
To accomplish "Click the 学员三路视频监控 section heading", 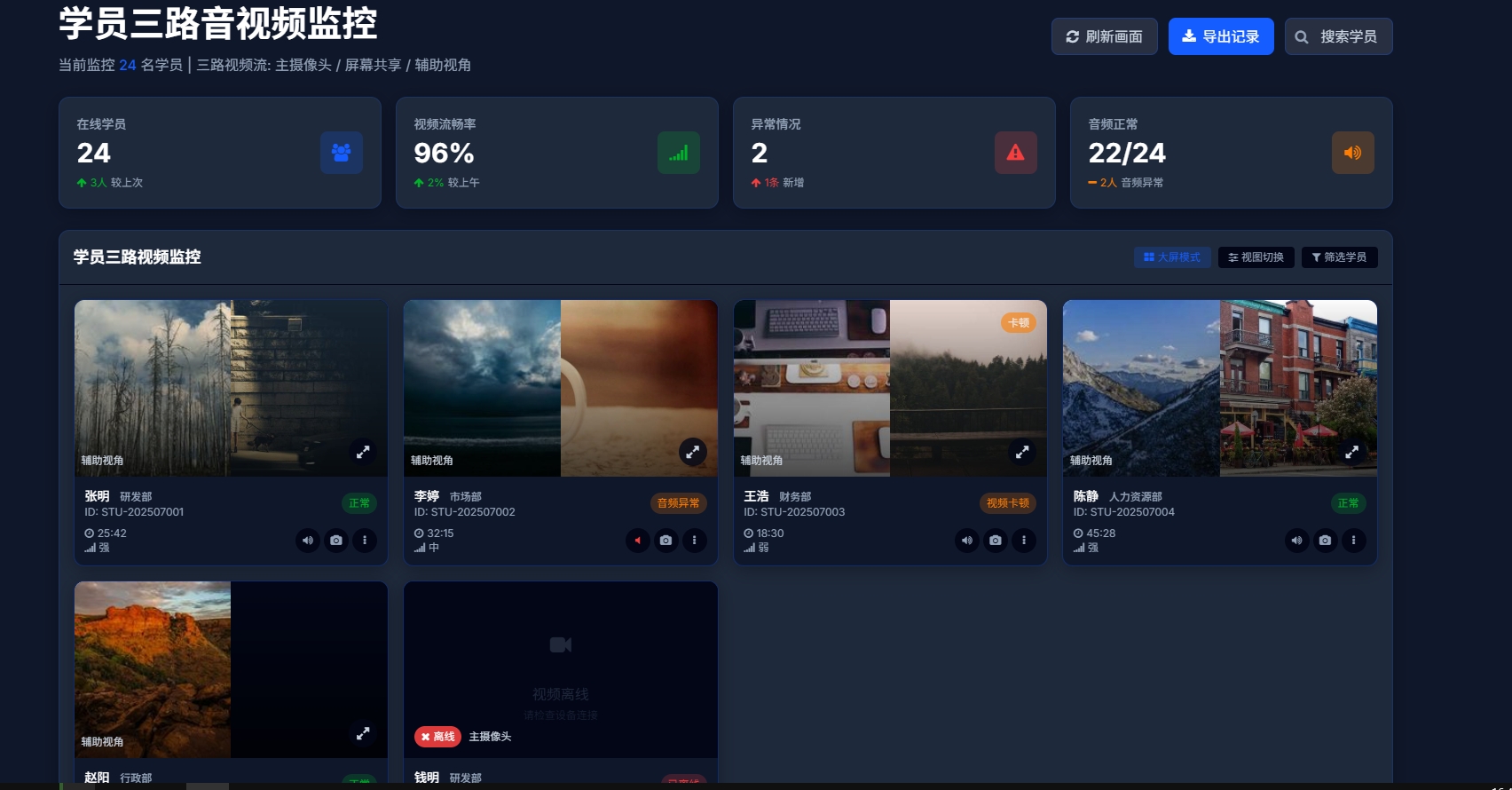I will click(138, 257).
